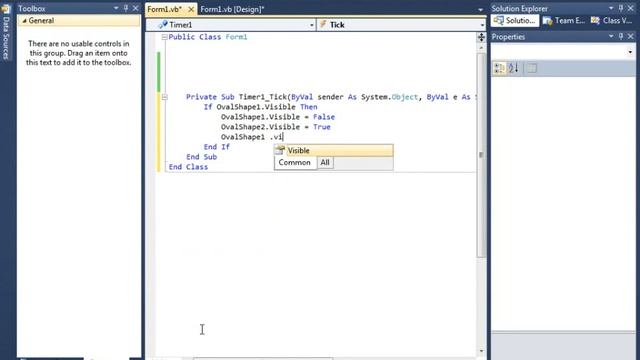This screenshot has height=360, width=640.
Task: Click the Alphabetical sort properties icon
Action: (x=514, y=68)
